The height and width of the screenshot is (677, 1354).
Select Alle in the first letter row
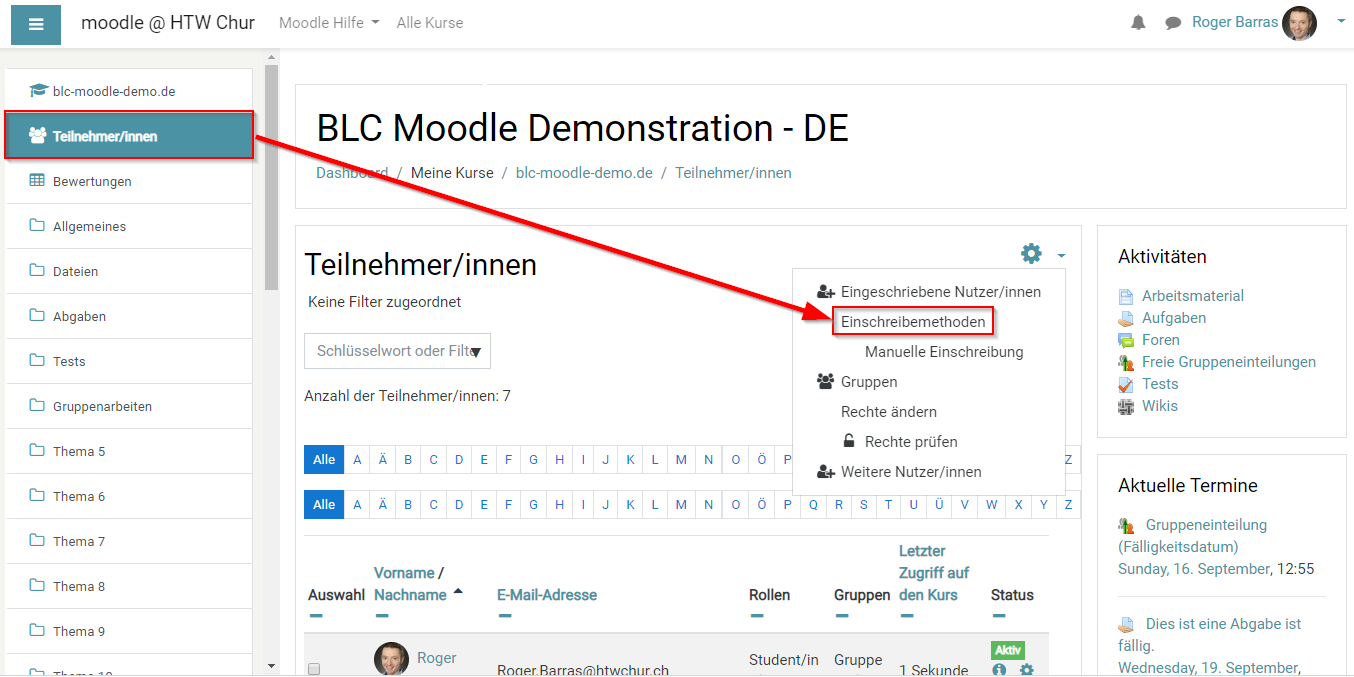click(x=324, y=460)
